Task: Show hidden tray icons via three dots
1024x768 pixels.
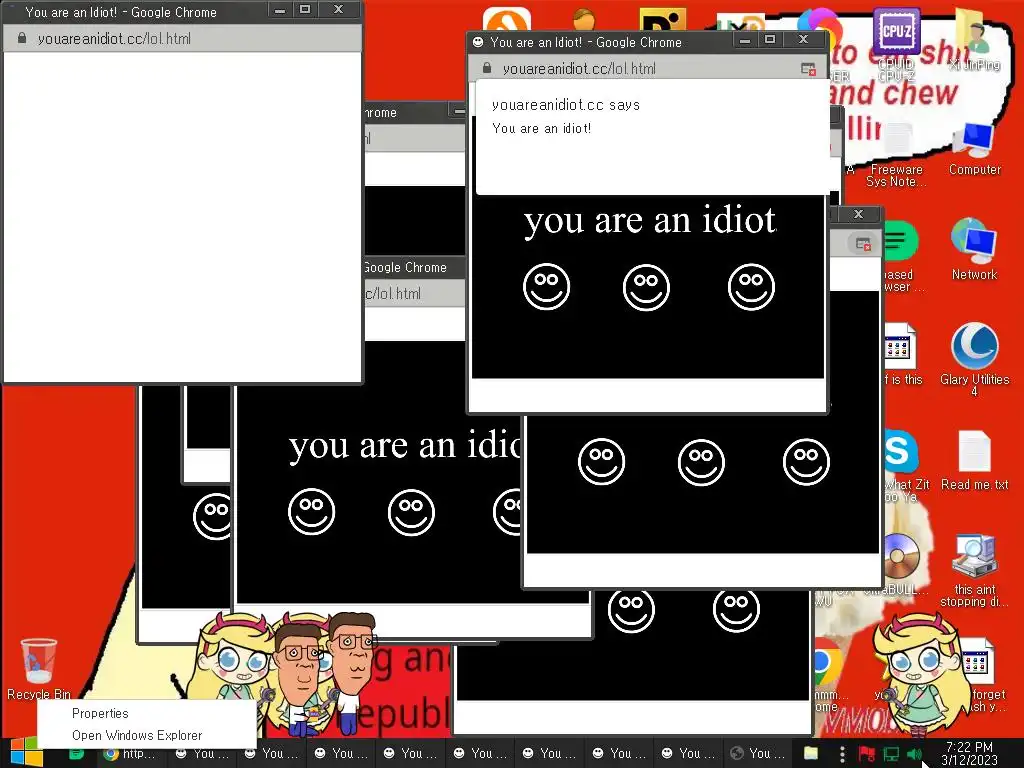Action: pyautogui.click(x=842, y=753)
